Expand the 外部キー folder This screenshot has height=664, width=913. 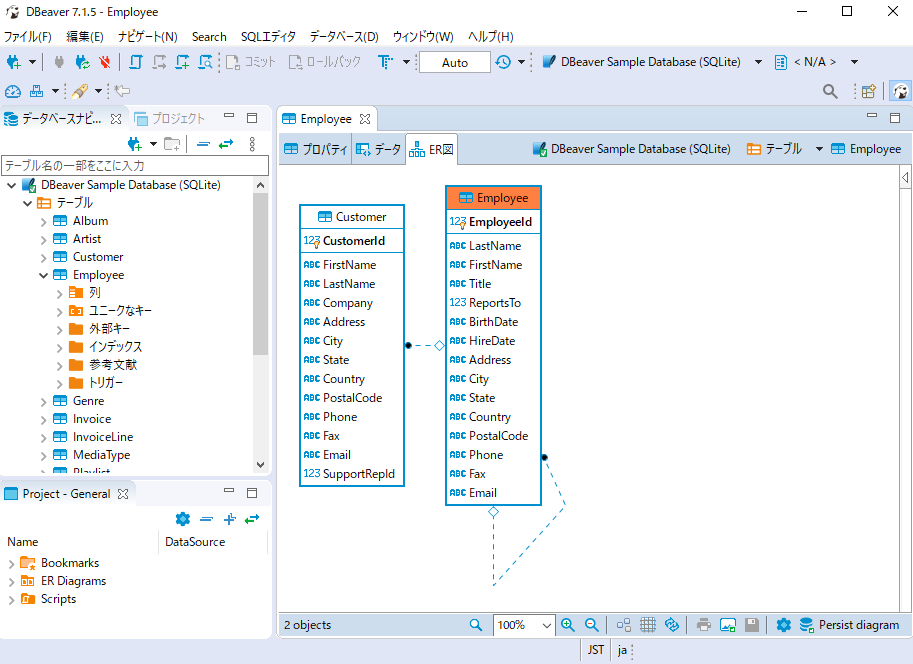[x=59, y=329]
